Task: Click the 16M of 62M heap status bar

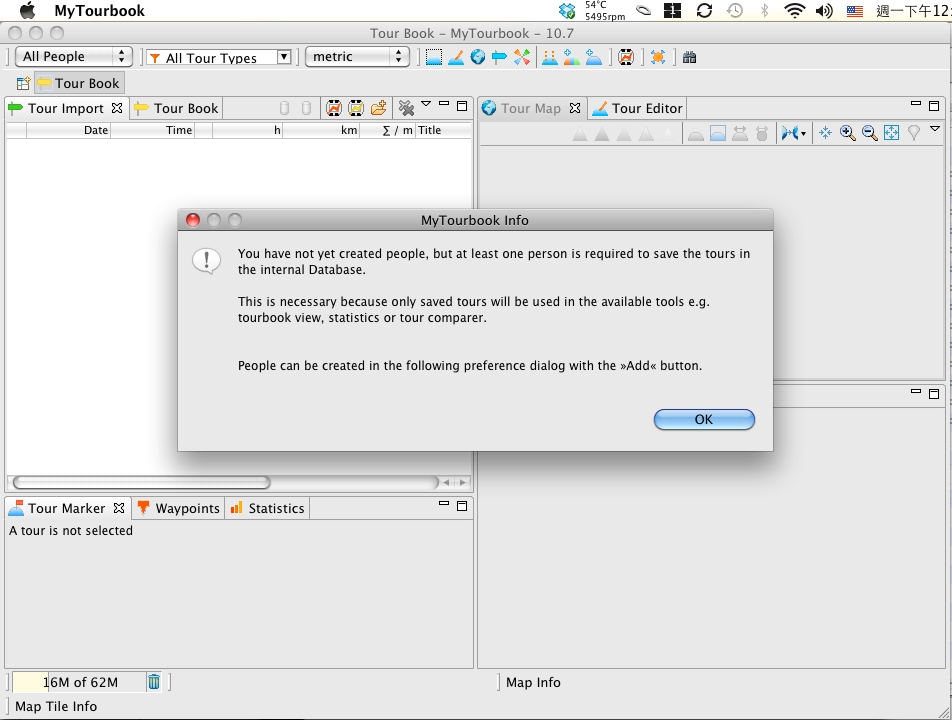Action: pos(79,682)
